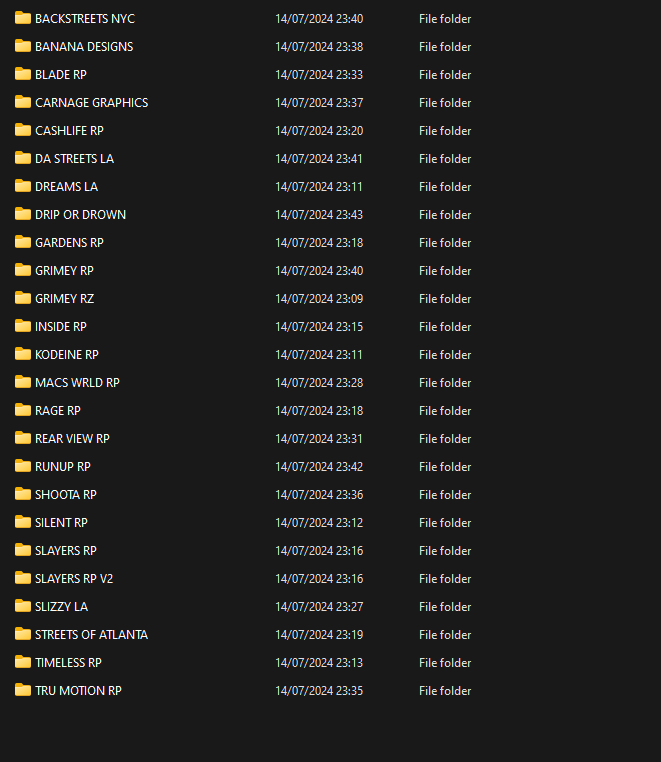Select the 'DA STREETS LA' name text
661x762 pixels.
(x=74, y=159)
